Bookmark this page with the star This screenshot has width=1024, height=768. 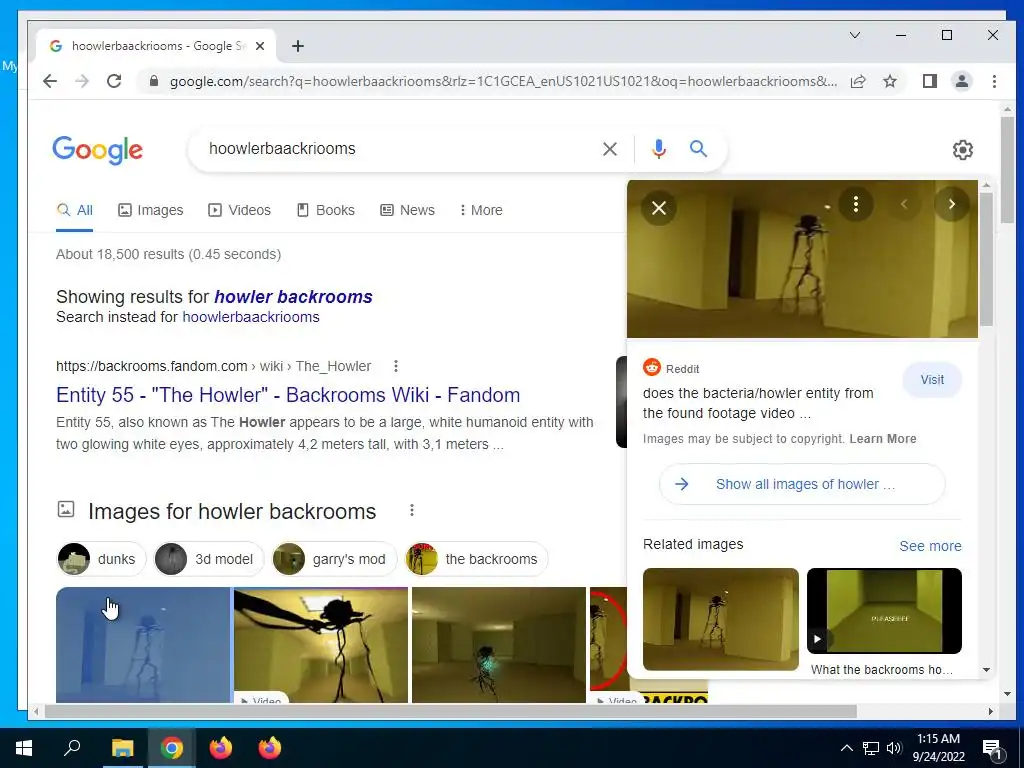(x=889, y=81)
